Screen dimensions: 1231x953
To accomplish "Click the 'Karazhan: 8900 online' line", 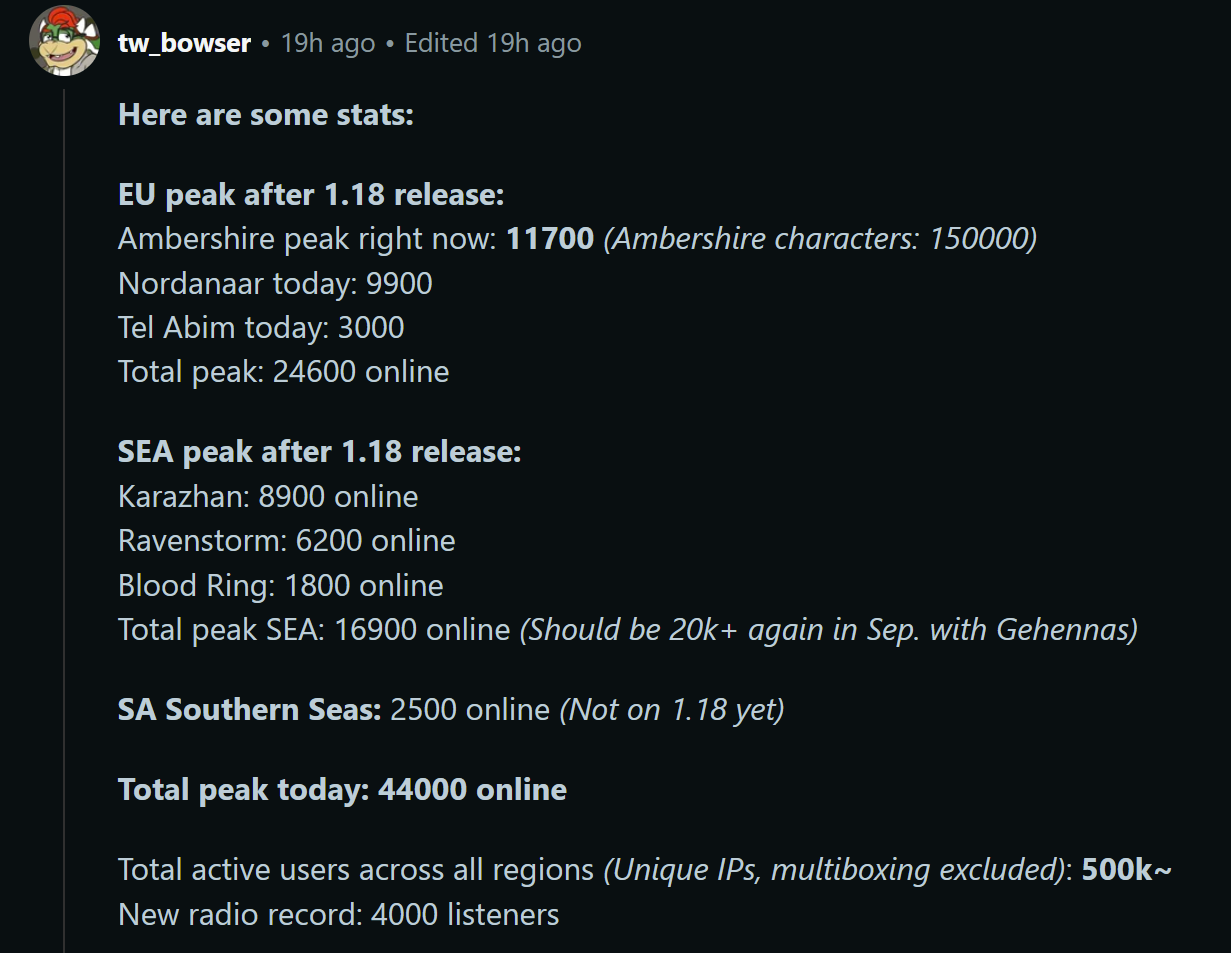I will (268, 496).
